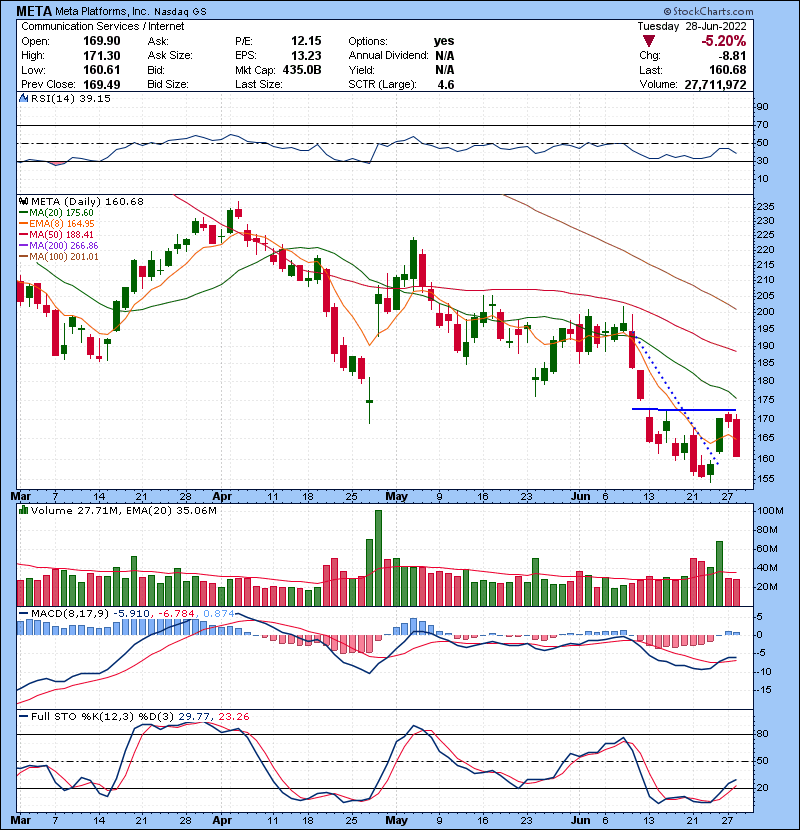Click the 90 level on the RSI axis
This screenshot has width=800, height=830.
pyautogui.click(x=762, y=107)
